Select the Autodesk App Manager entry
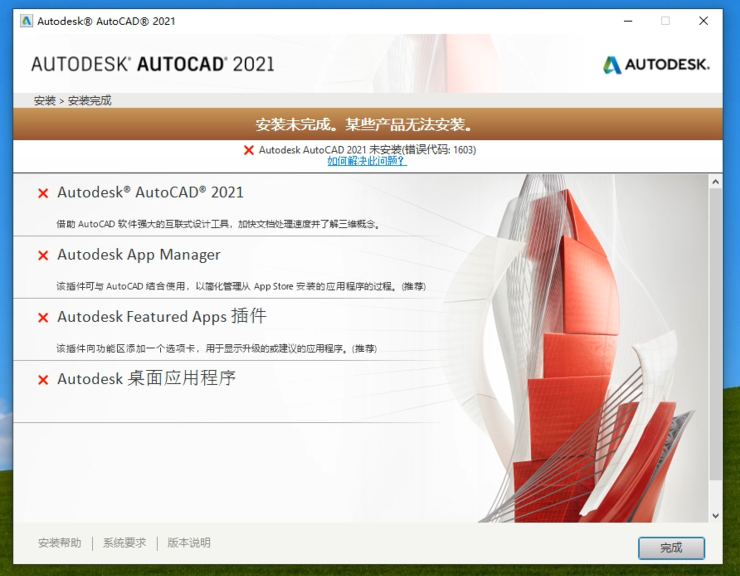This screenshot has height=576, width=740. (x=139, y=255)
